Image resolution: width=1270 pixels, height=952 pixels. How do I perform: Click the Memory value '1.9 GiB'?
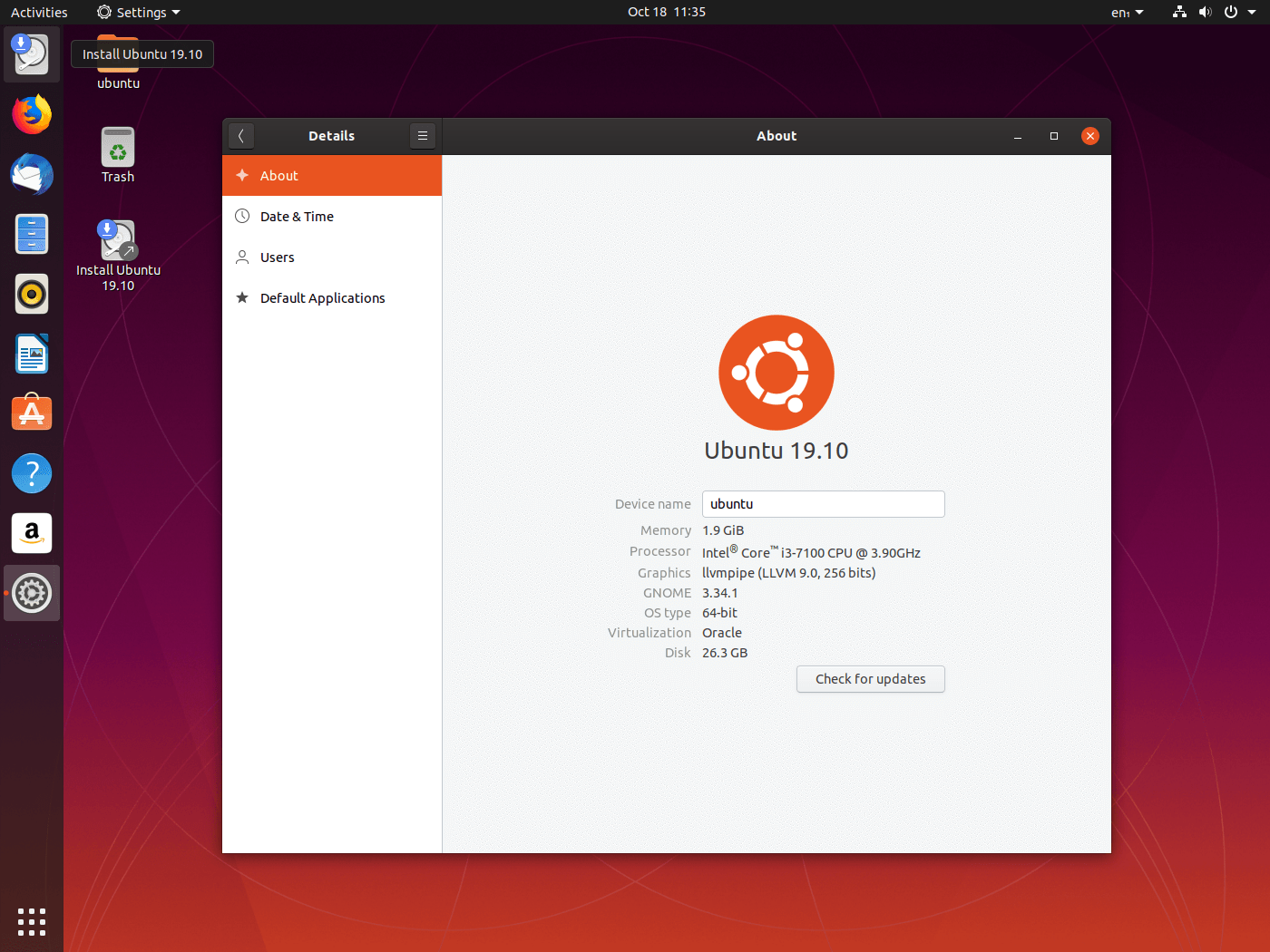tap(723, 530)
